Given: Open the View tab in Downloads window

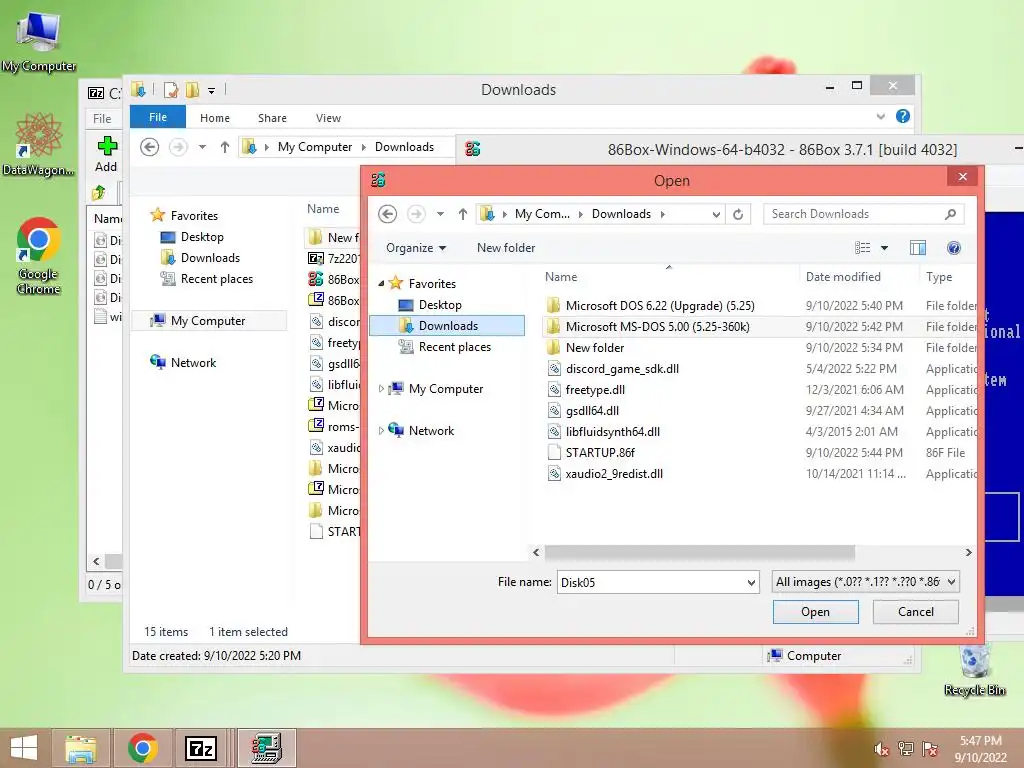Looking at the screenshot, I should point(328,118).
